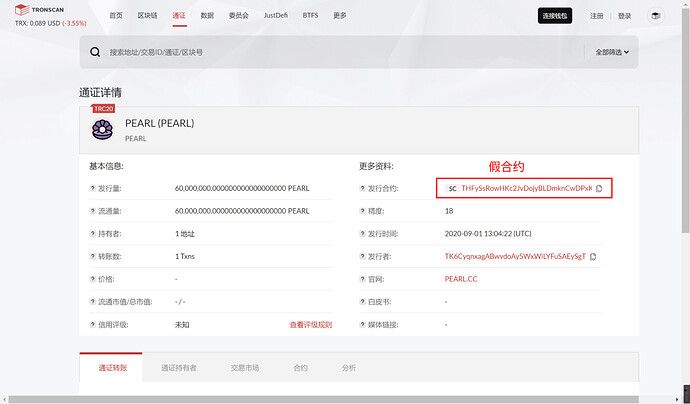The image size is (690, 404).
Task: Select the 通证转账 tab
Action: coord(113,368)
